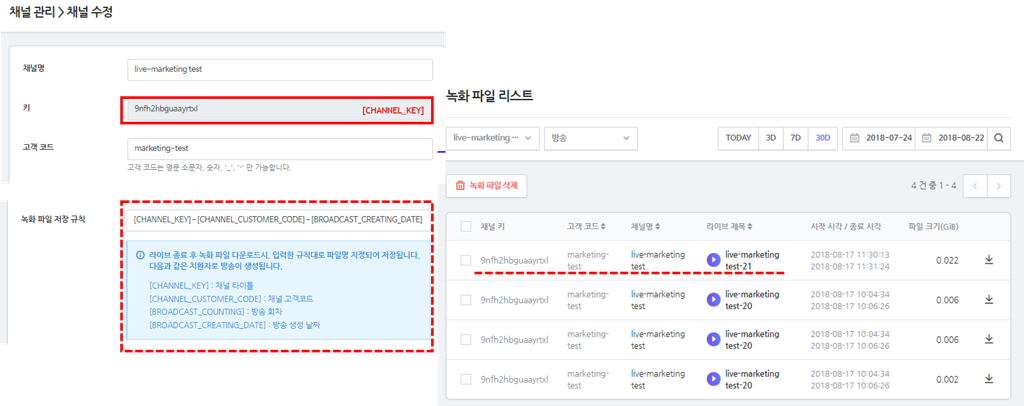Select the checkbox of the 0.002 GiB row

466,379
